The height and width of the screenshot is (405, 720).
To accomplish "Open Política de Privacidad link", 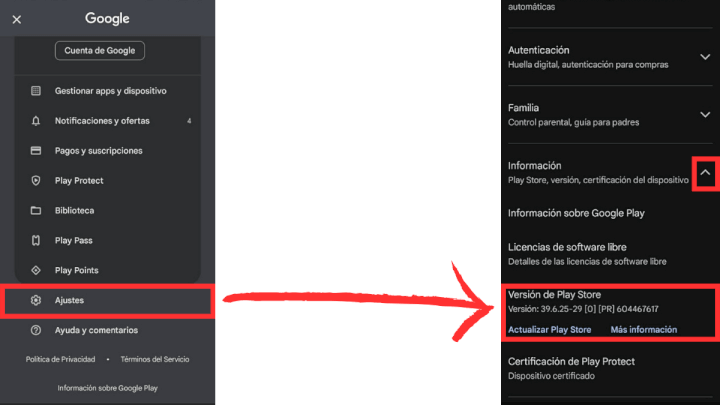I will coord(61,359).
